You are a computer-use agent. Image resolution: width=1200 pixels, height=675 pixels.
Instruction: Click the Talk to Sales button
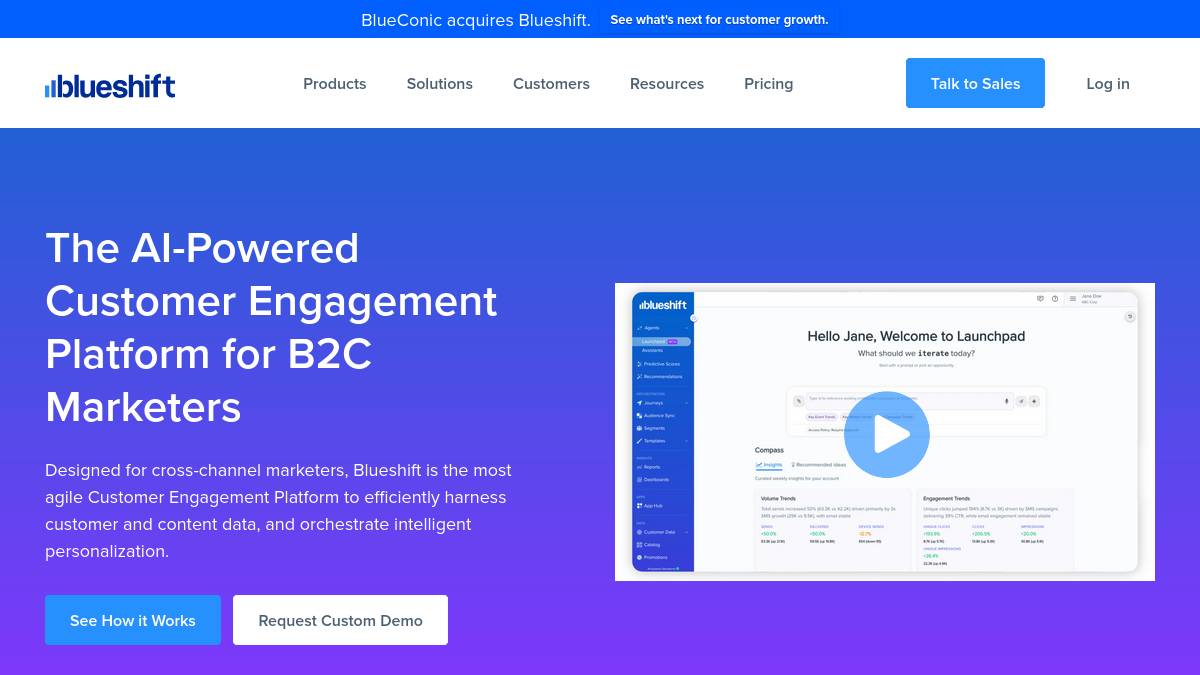(975, 83)
